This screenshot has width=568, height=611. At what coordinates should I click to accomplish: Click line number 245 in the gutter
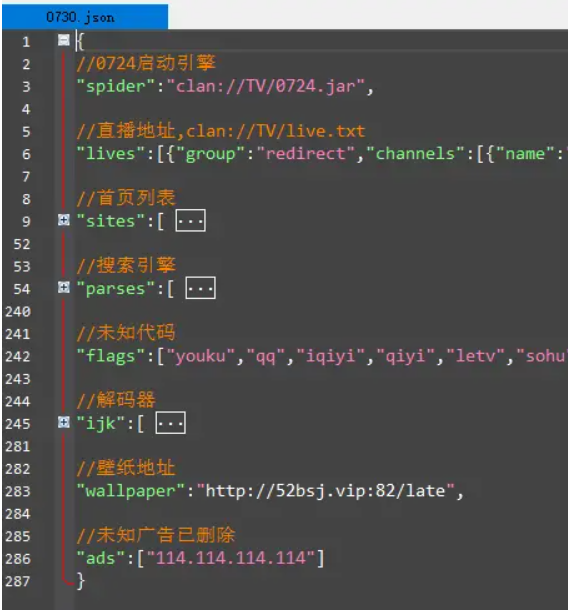(x=18, y=424)
